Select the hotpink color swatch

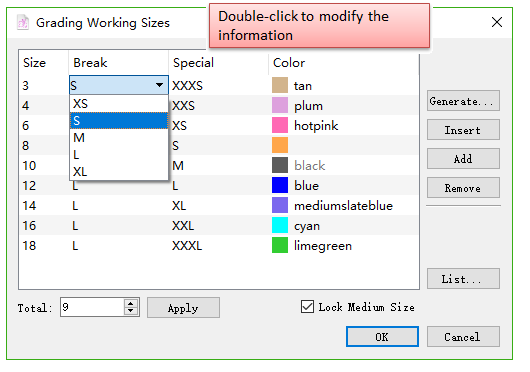280,125
